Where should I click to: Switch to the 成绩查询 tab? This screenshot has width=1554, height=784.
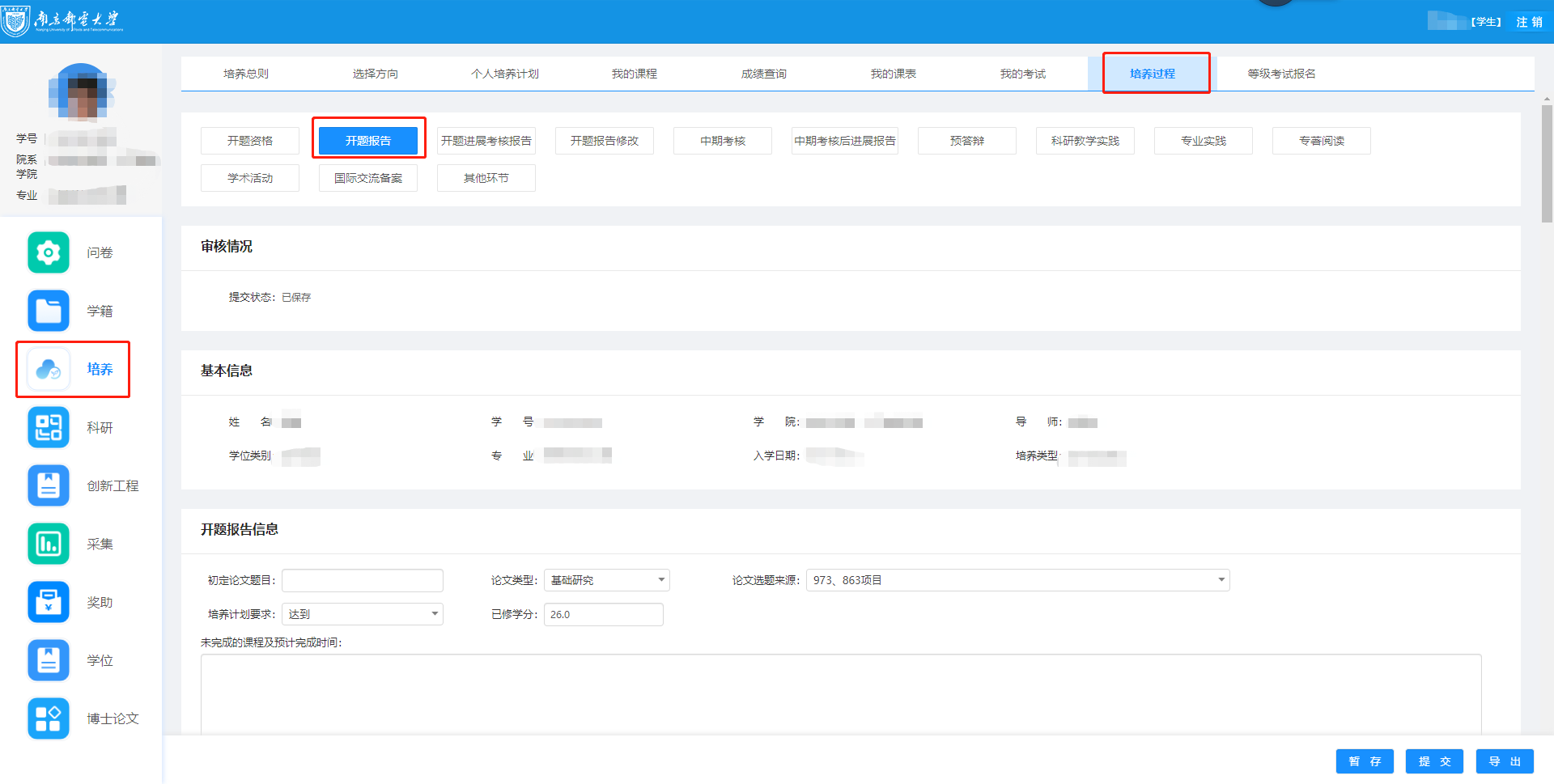(x=764, y=74)
